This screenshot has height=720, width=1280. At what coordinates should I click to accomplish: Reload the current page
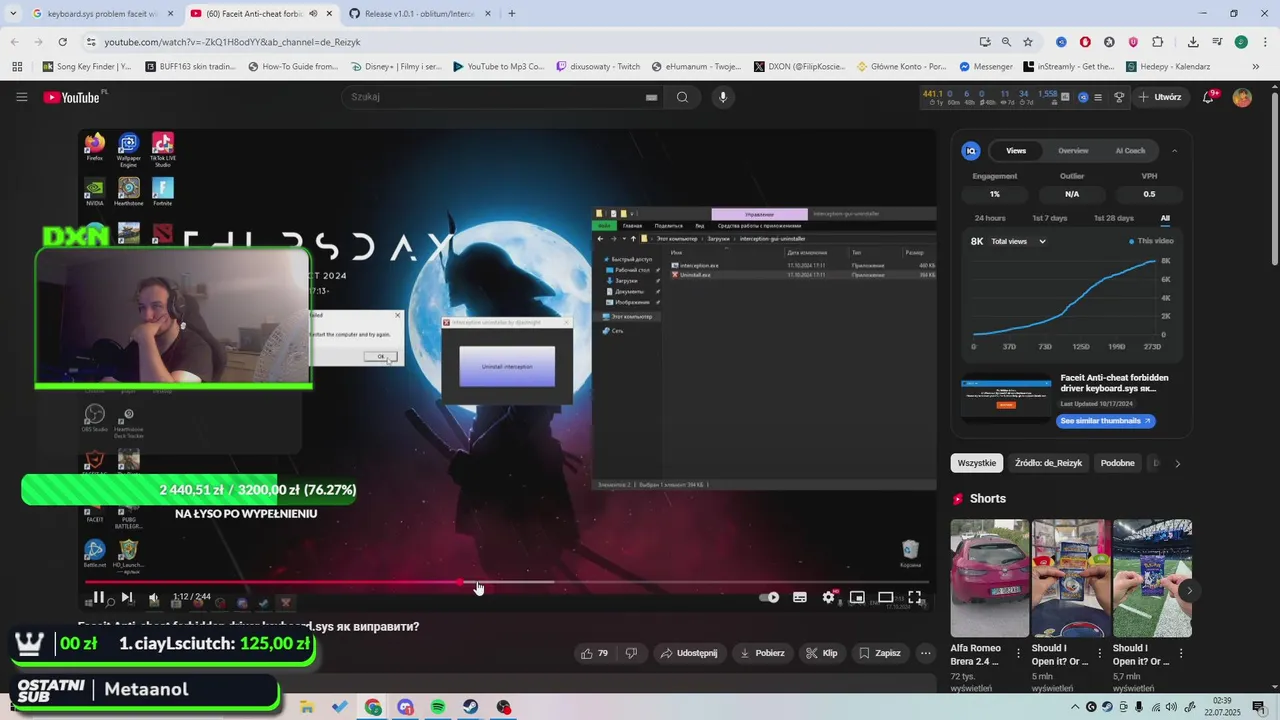62,42
